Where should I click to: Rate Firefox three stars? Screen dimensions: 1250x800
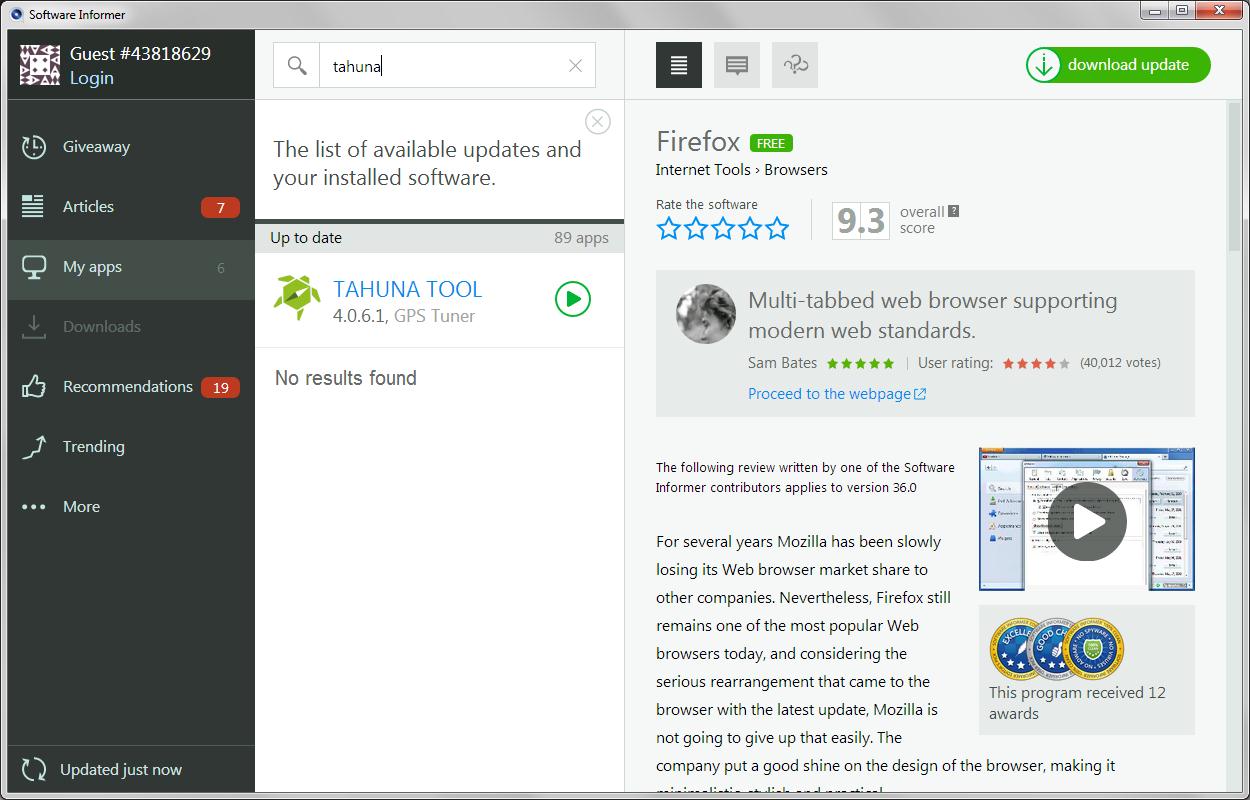click(x=723, y=229)
